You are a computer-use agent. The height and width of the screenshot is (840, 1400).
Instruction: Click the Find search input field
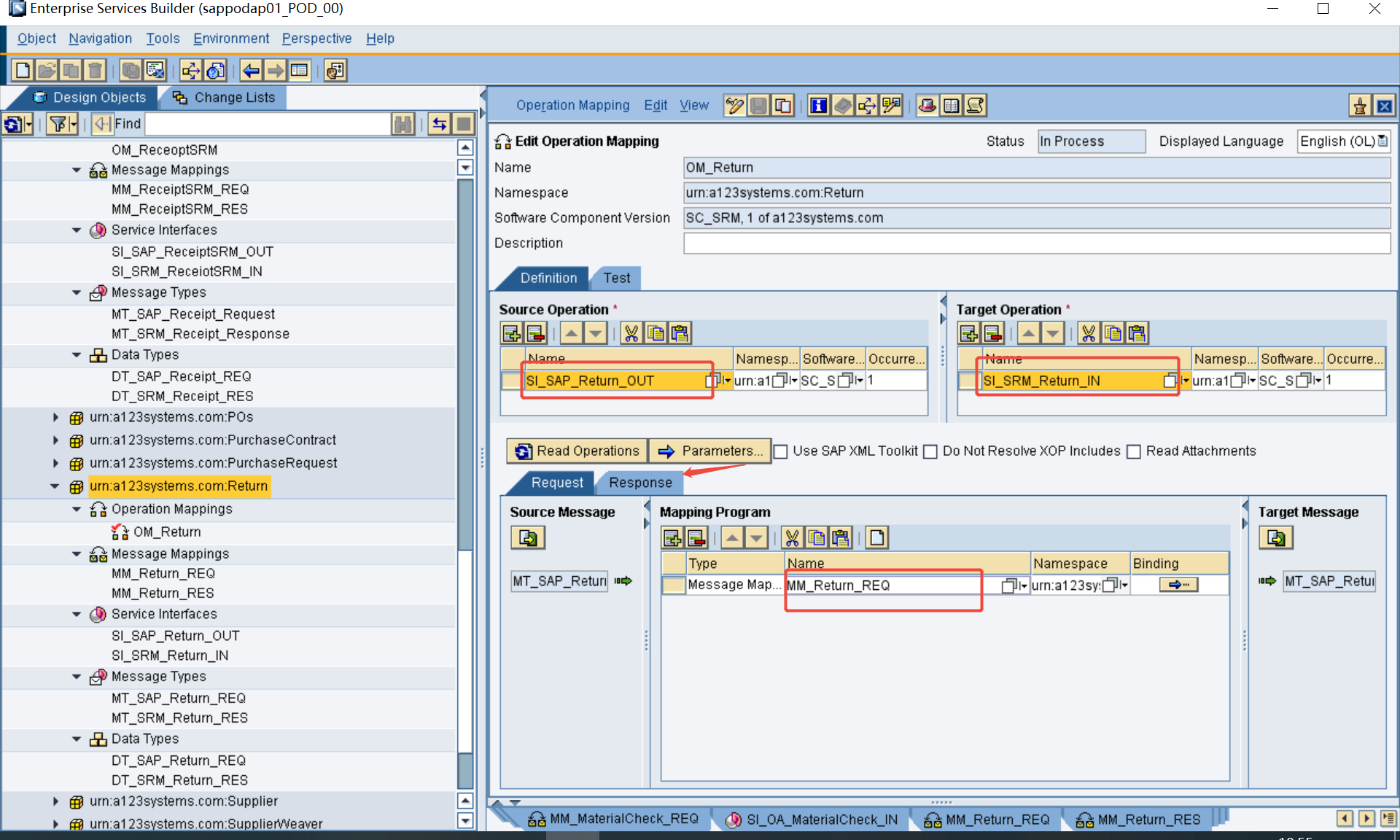click(268, 124)
